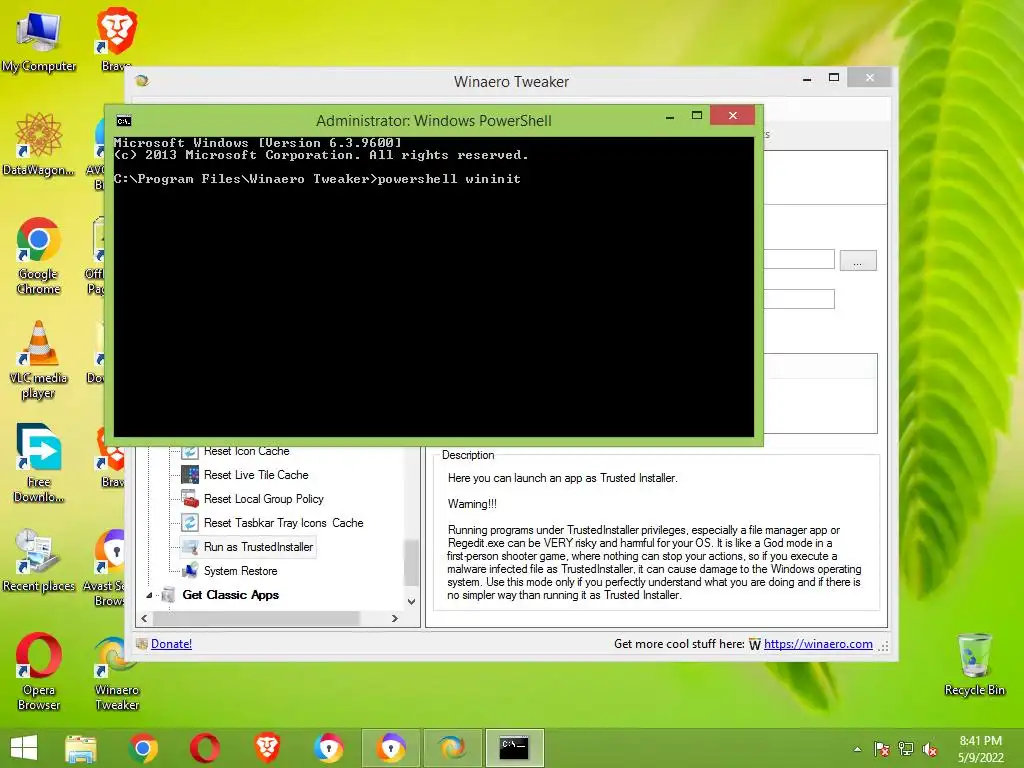Click tree scroll down arrow
Image resolution: width=1024 pixels, height=768 pixels.
click(x=411, y=602)
